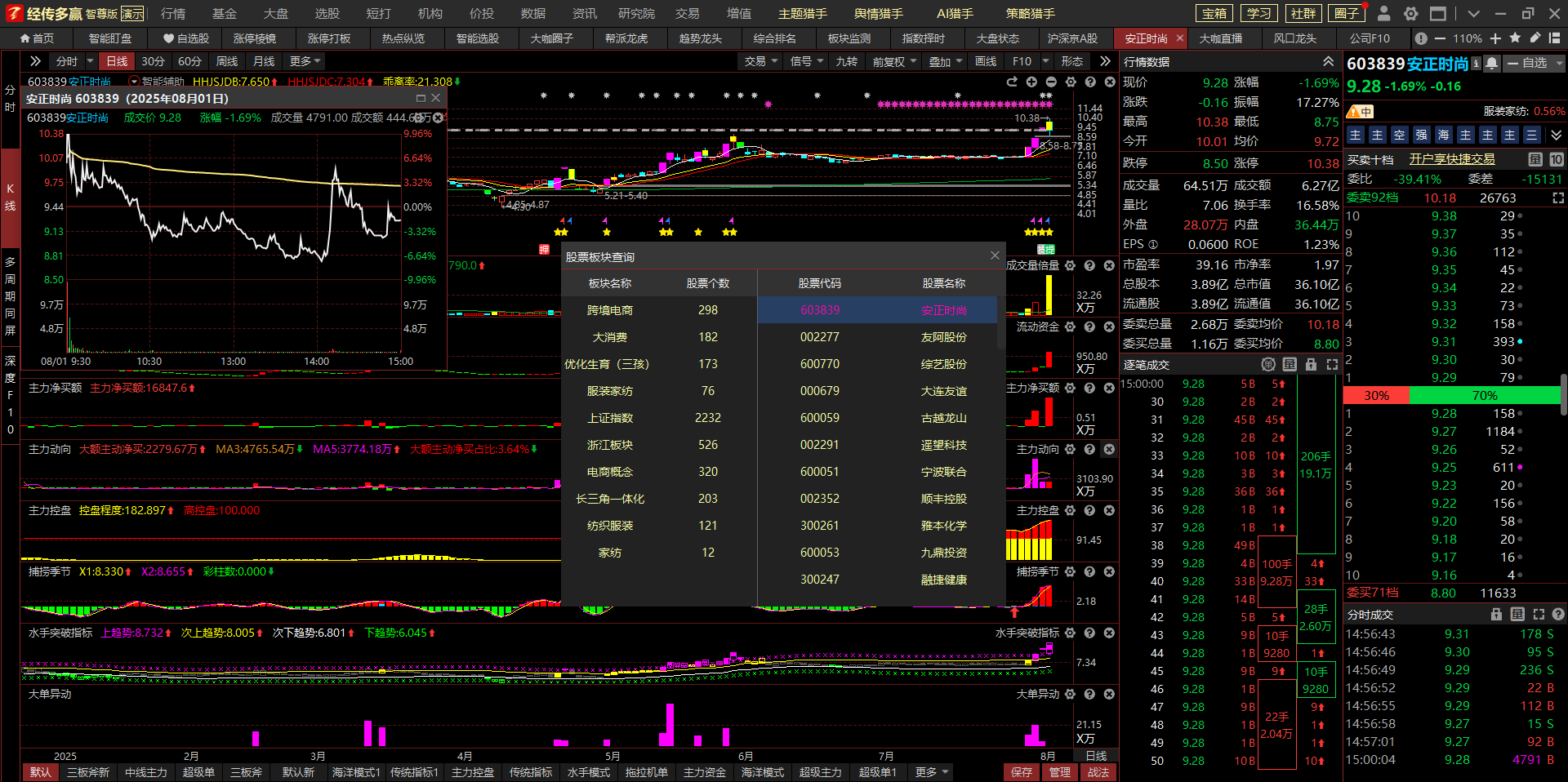
Task: Decrease zoom with the minus icon
Action: (1440, 38)
